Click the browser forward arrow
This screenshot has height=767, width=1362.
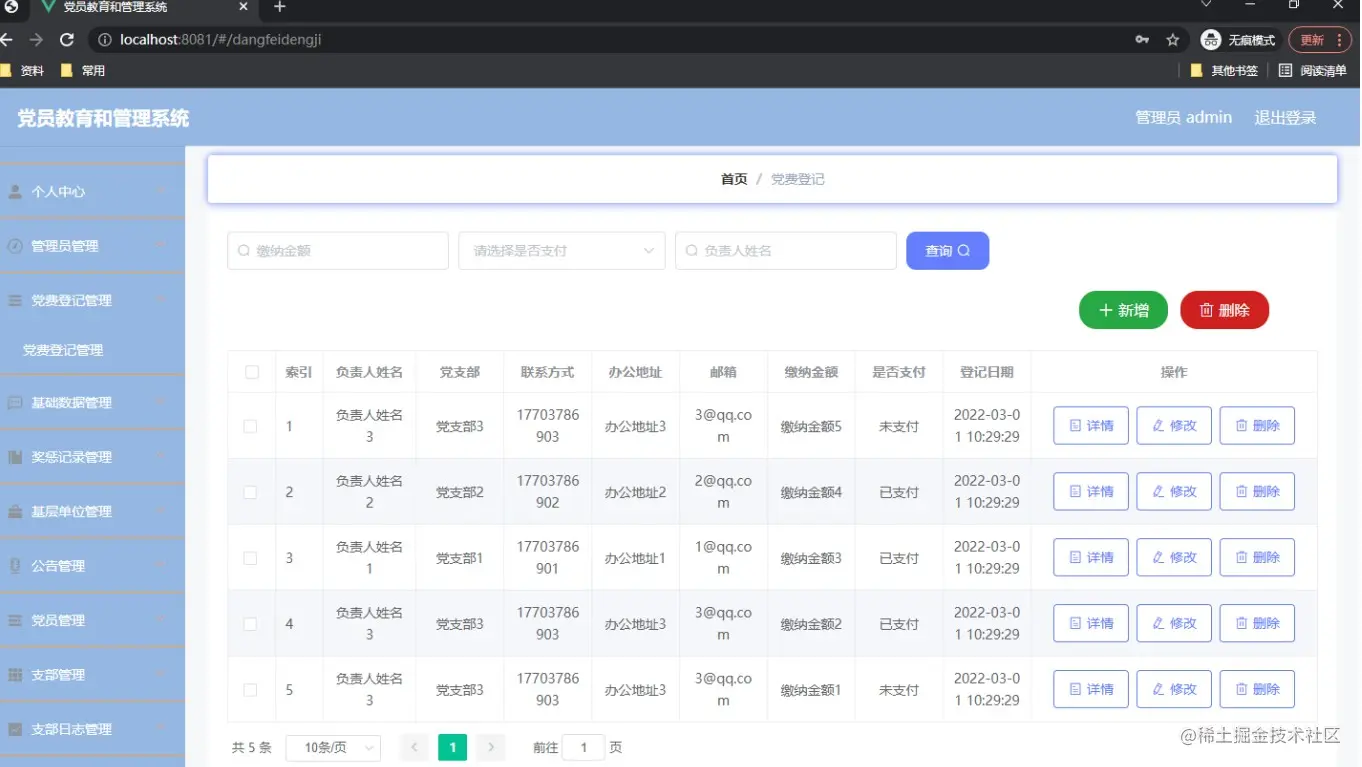36,40
